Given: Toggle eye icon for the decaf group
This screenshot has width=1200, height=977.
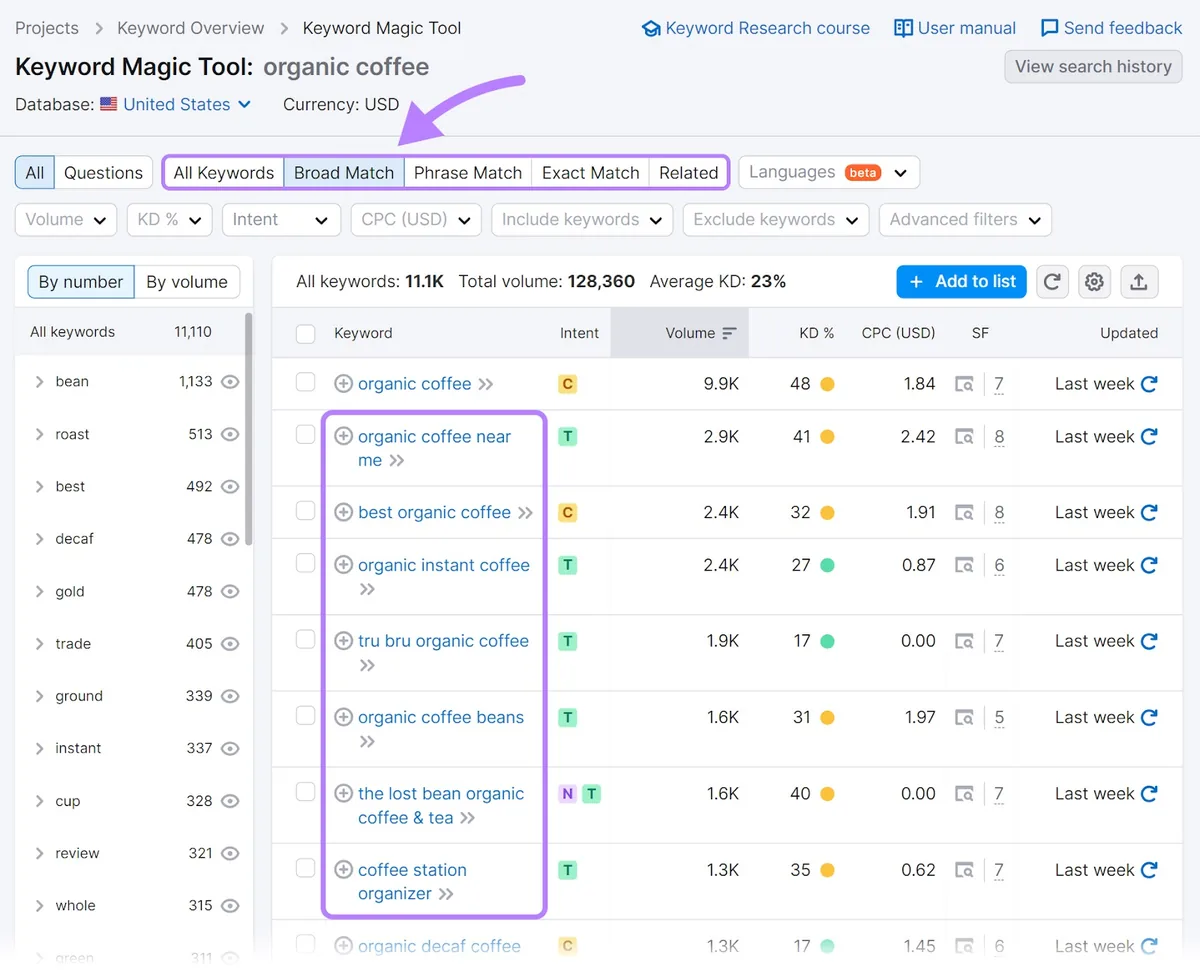Looking at the screenshot, I should [230, 538].
